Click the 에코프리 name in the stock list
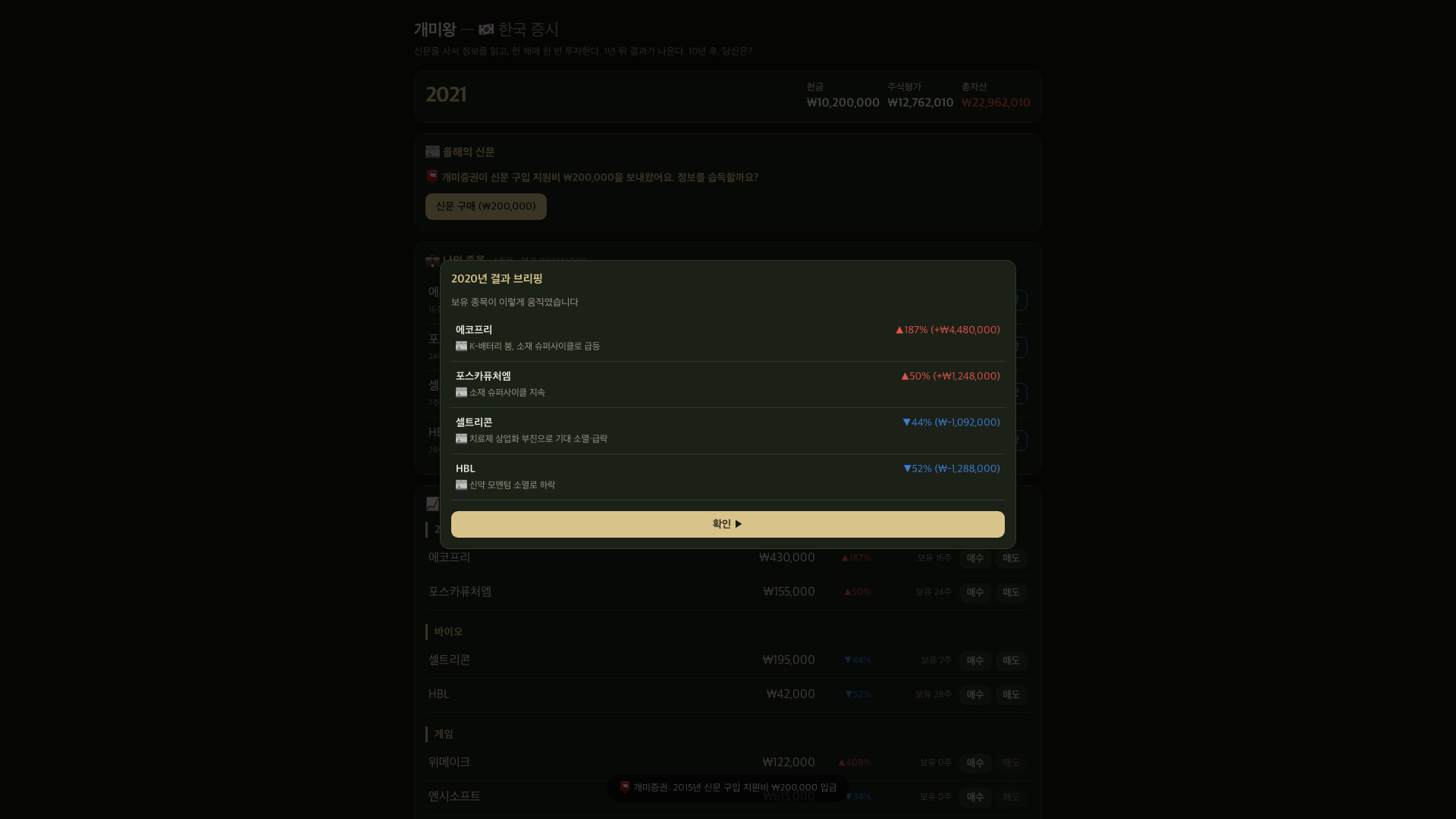This screenshot has width=1456, height=819. [450, 557]
